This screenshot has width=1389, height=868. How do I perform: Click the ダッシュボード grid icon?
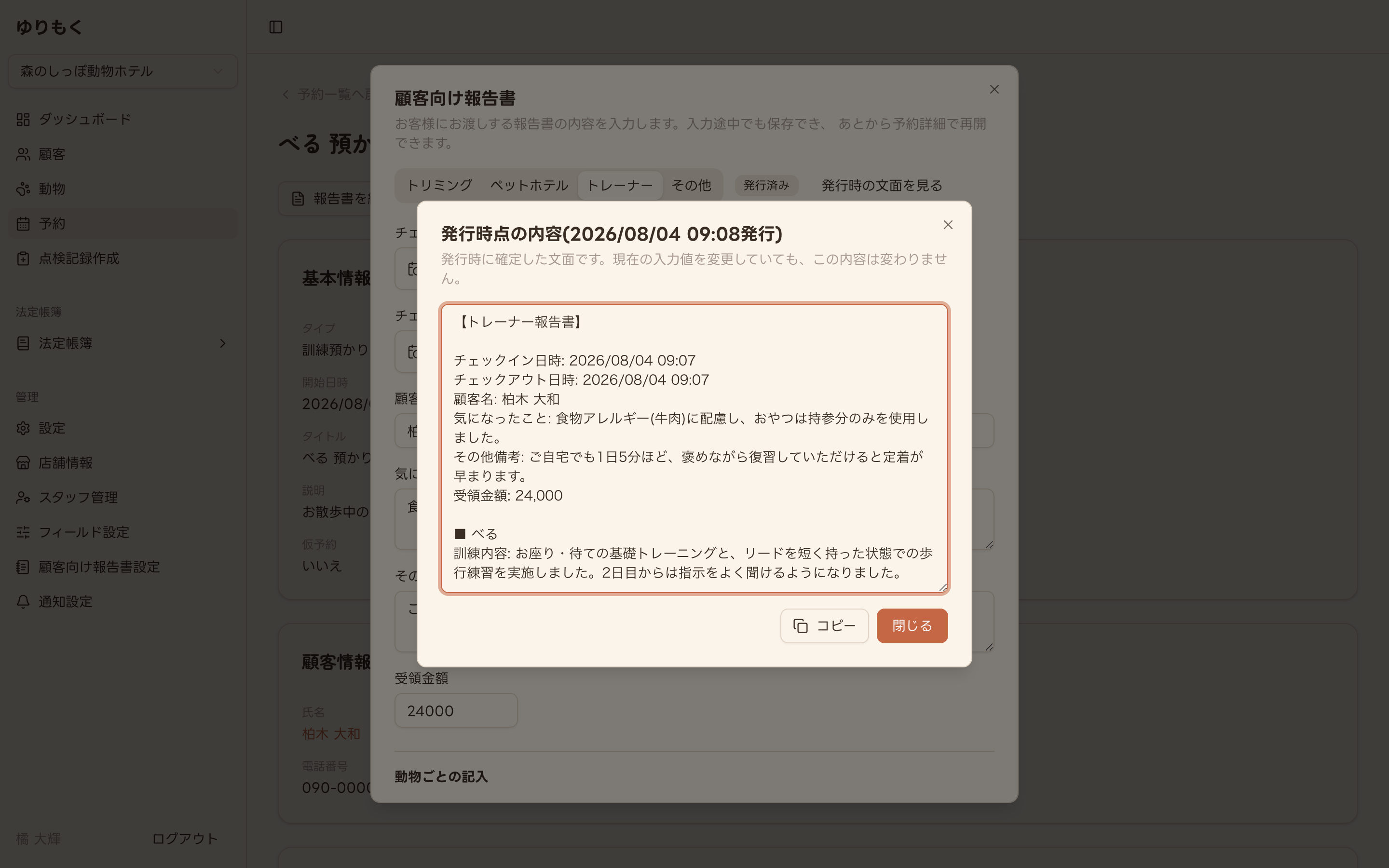click(x=23, y=120)
